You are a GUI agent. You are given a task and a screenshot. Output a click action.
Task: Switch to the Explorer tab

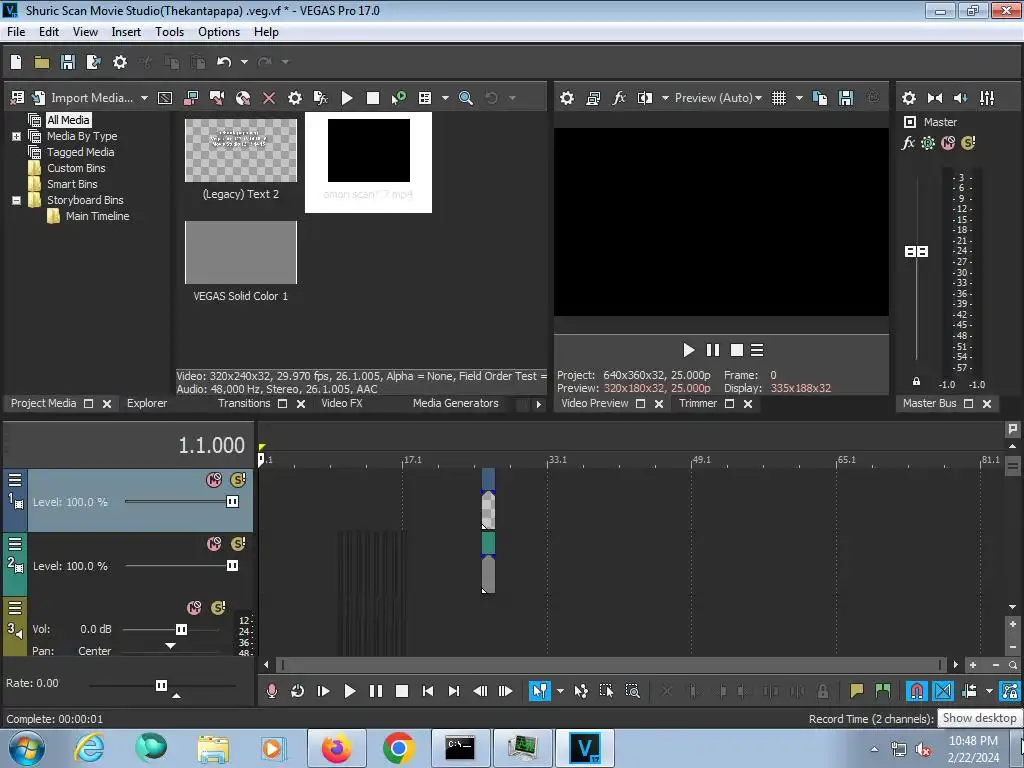[147, 404]
